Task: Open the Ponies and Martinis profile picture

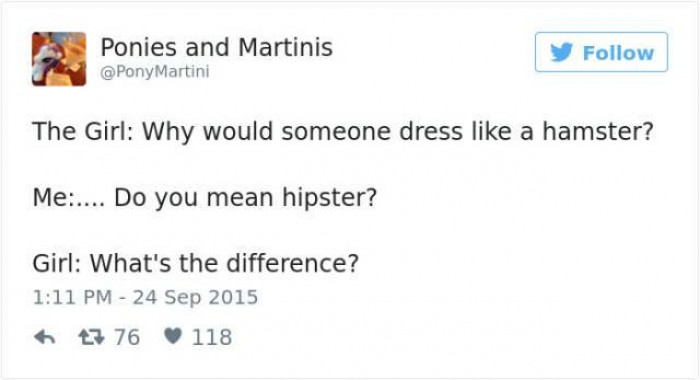Action: tap(59, 59)
